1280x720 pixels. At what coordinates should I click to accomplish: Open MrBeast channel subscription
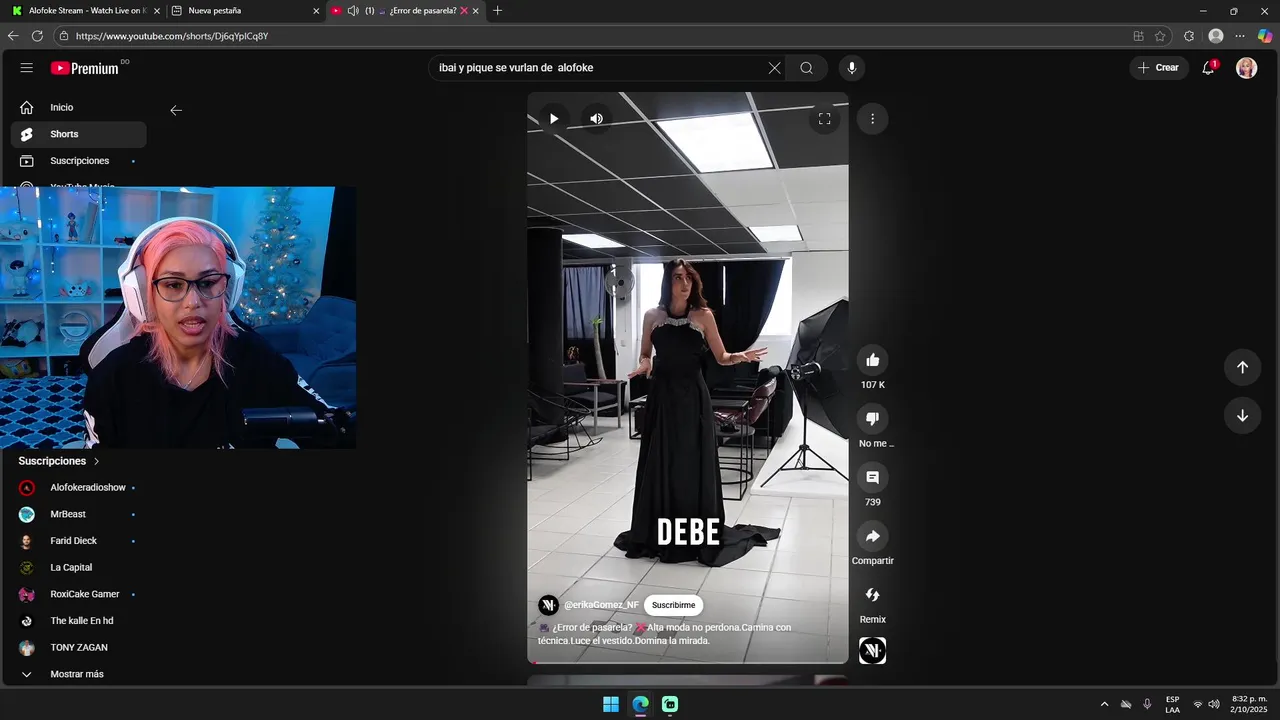(78, 514)
